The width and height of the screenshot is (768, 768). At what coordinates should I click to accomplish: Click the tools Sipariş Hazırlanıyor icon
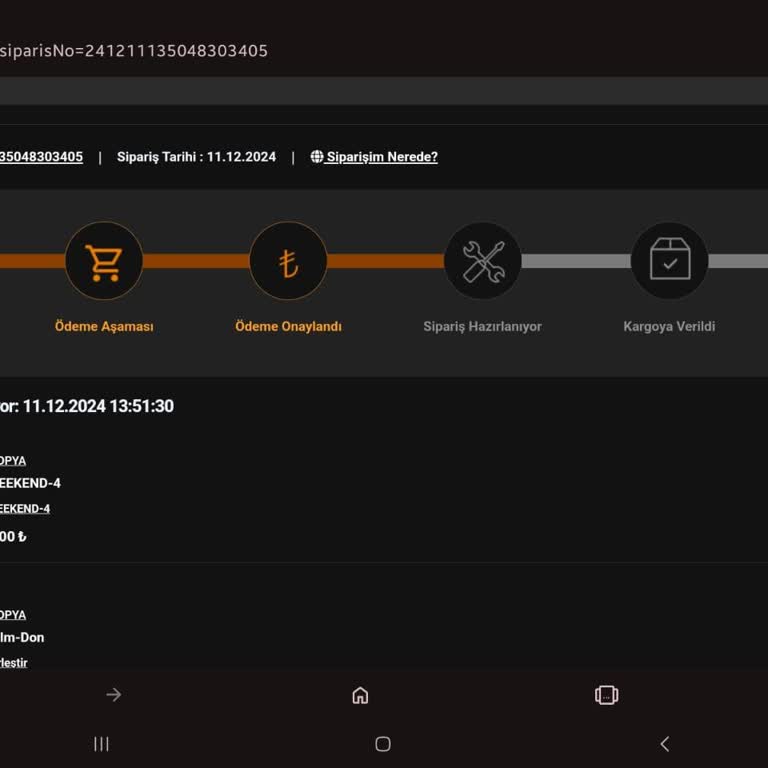[483, 261]
